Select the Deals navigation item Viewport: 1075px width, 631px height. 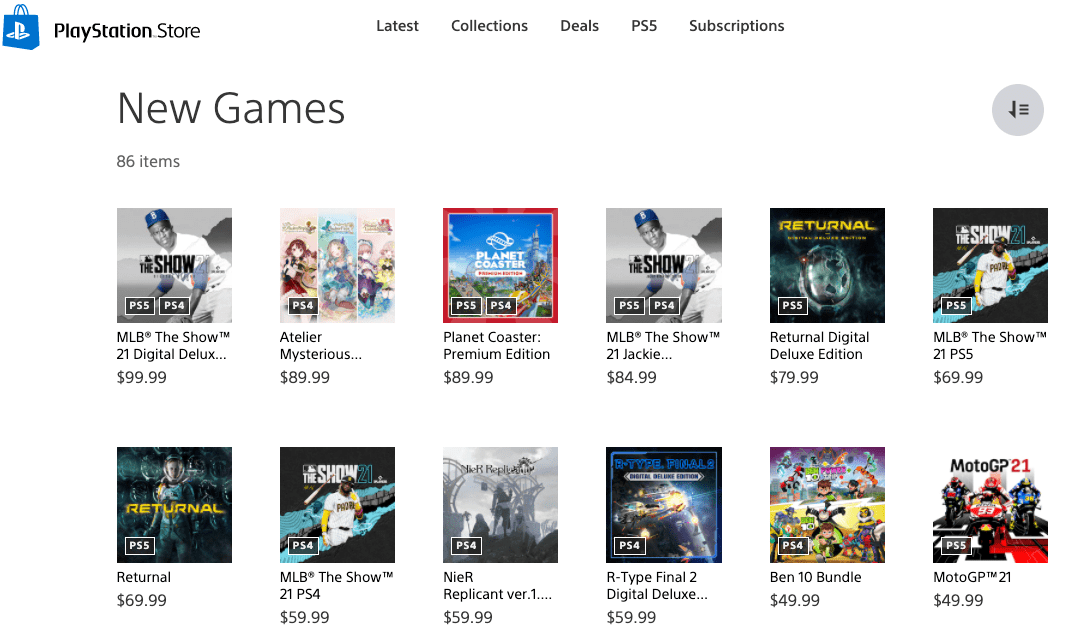click(x=579, y=26)
